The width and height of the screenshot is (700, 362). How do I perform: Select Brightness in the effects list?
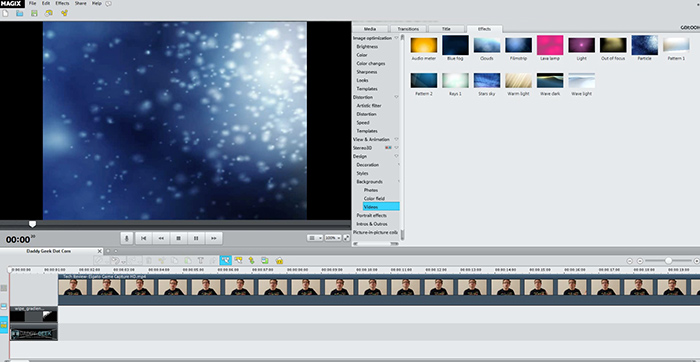point(367,46)
